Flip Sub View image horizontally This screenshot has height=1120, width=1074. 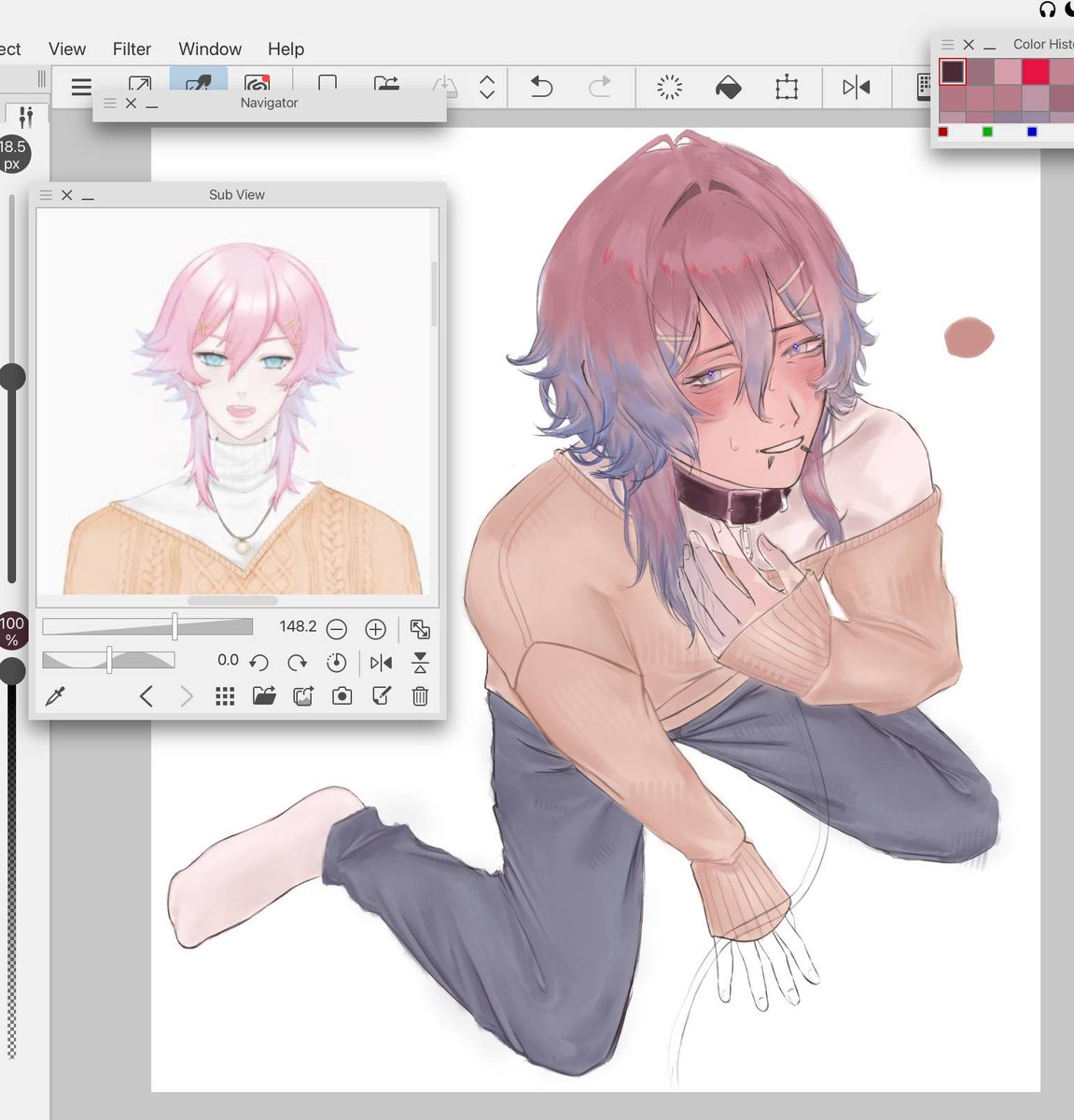[x=381, y=663]
